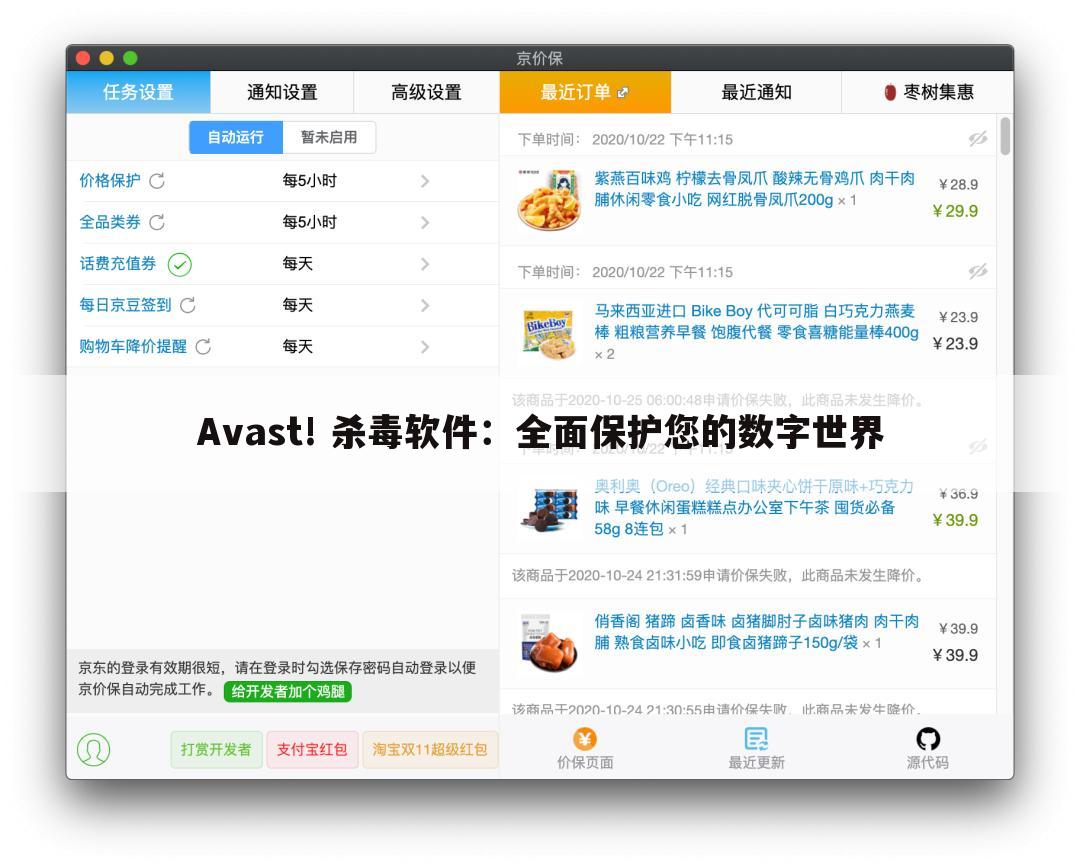Expand 每日京豆签到 frequency chevron
1080x867 pixels.
[425, 305]
